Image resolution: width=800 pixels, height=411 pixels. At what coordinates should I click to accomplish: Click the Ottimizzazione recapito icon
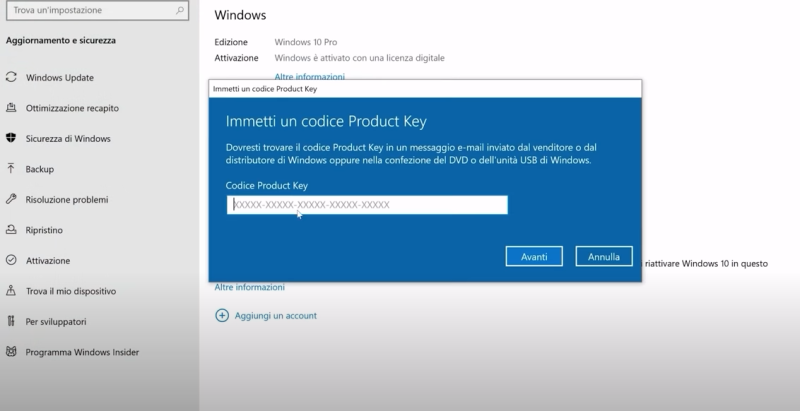(x=11, y=108)
